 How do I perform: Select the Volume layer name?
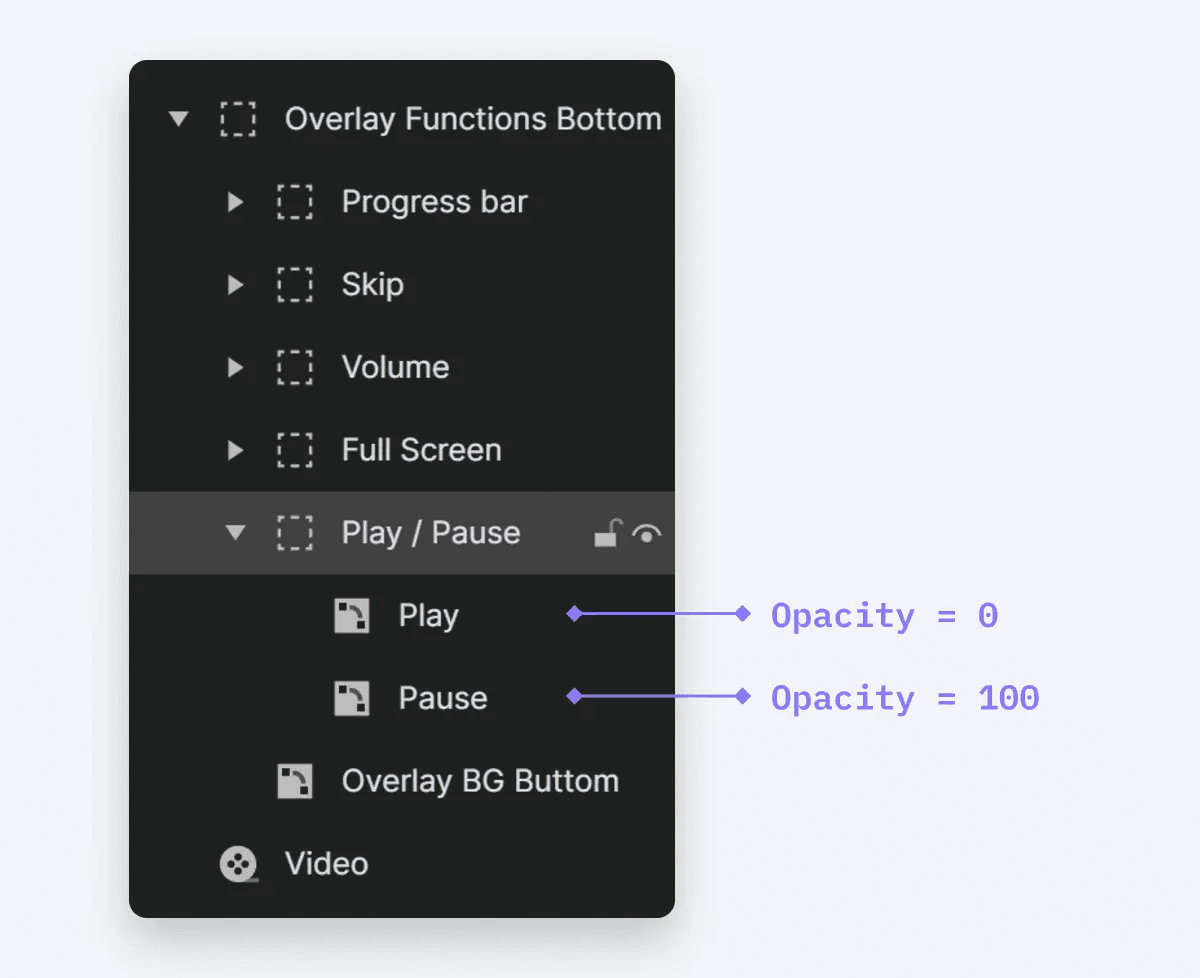[x=395, y=368]
